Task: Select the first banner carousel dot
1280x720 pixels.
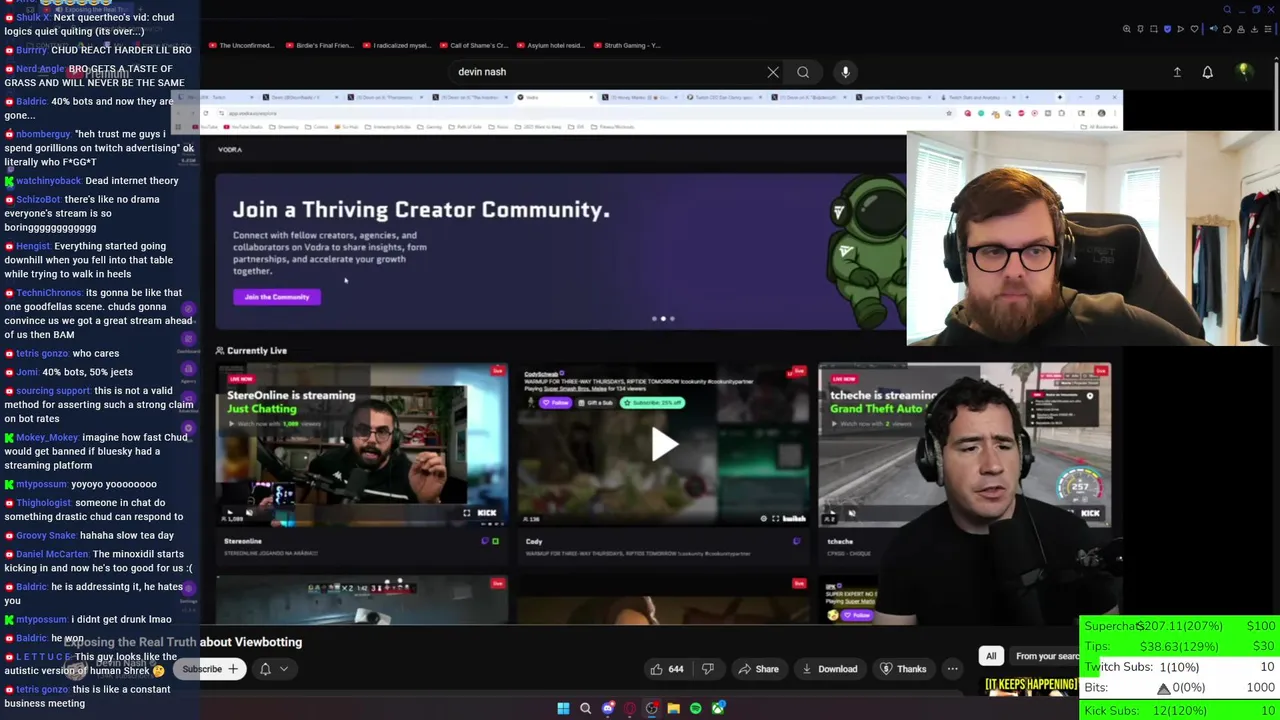Action: tap(654, 319)
